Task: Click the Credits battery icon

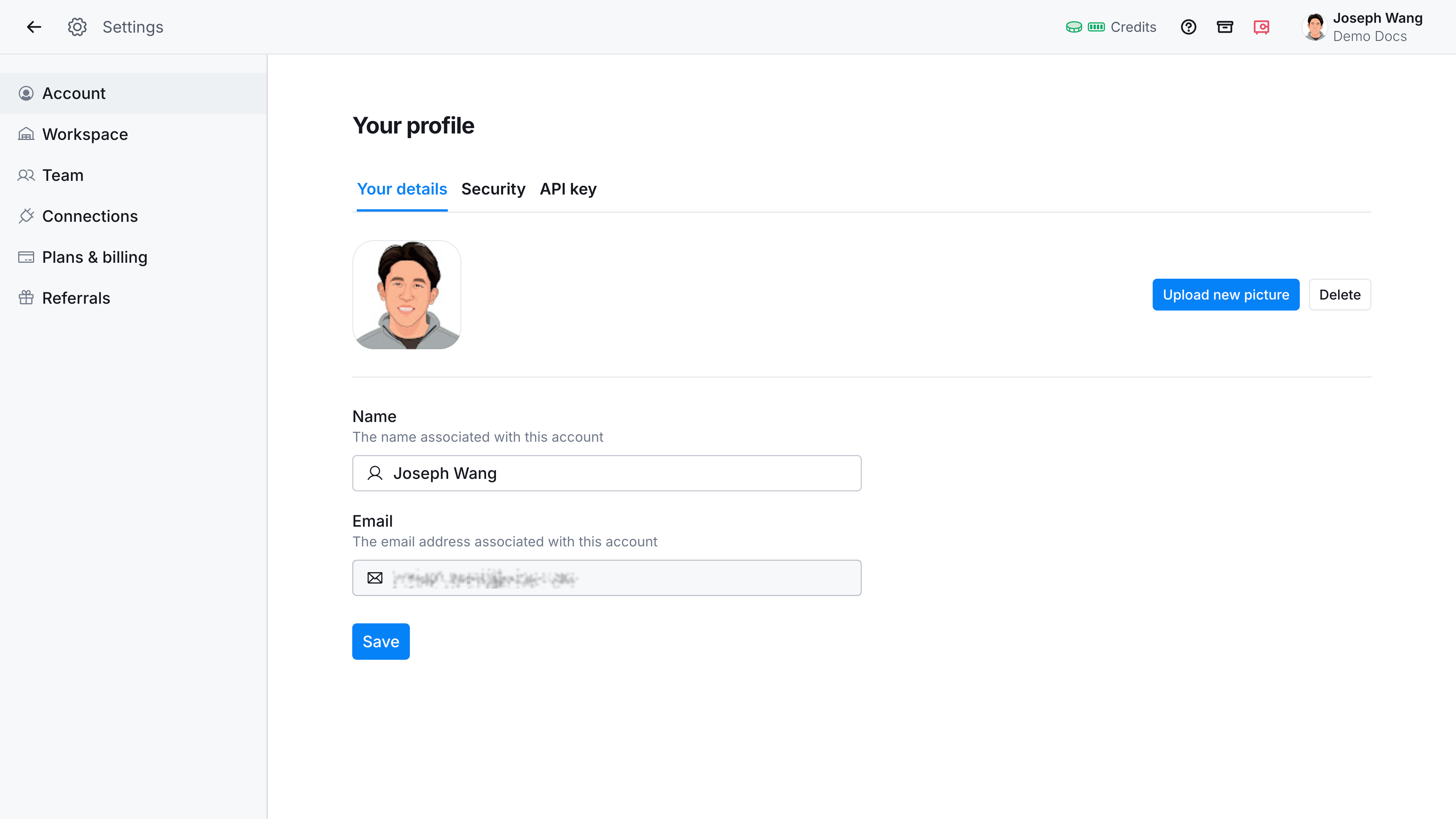Action: (1096, 27)
